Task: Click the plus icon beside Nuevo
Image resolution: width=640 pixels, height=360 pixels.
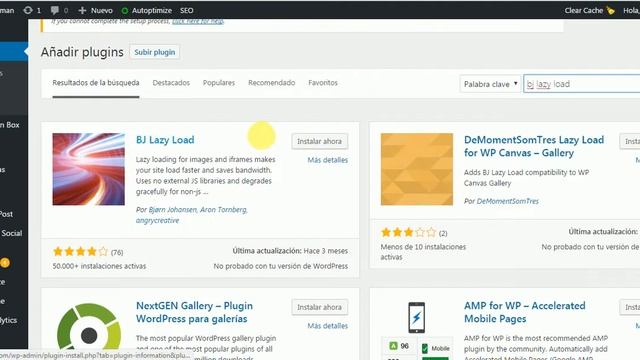Action: 82,10
